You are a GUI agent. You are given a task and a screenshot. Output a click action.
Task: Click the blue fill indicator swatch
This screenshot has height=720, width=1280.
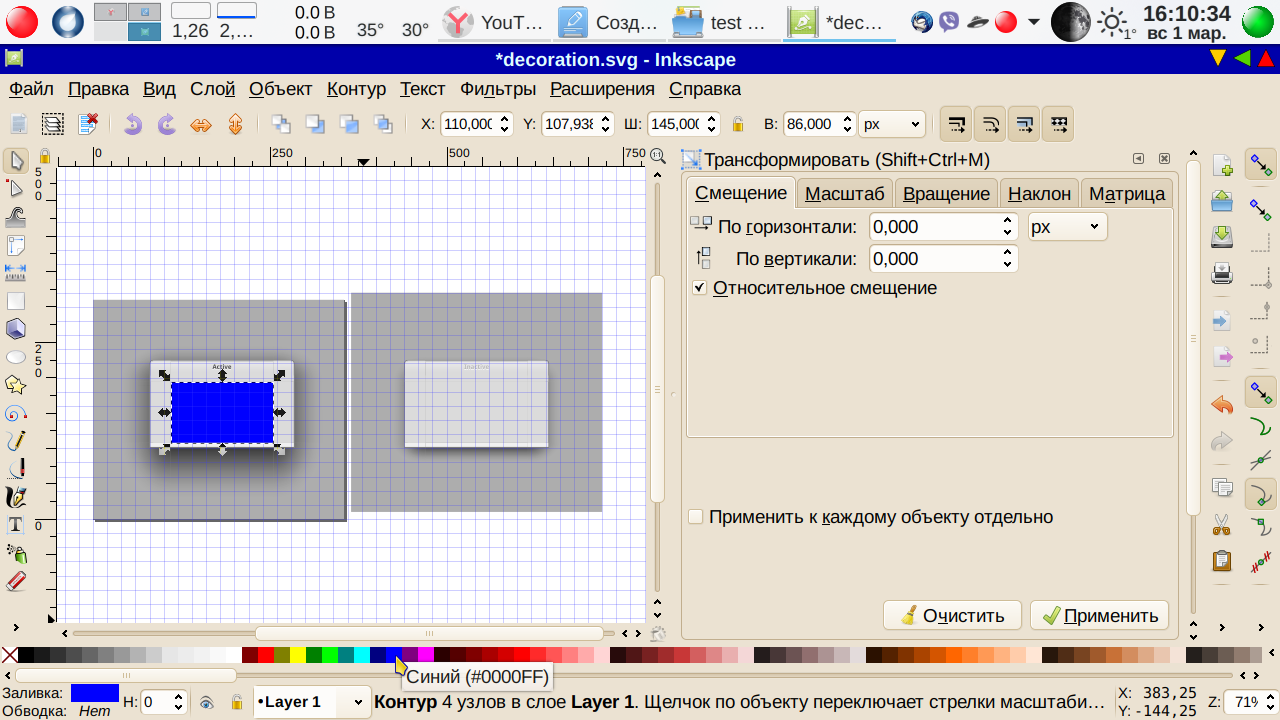tap(95, 693)
